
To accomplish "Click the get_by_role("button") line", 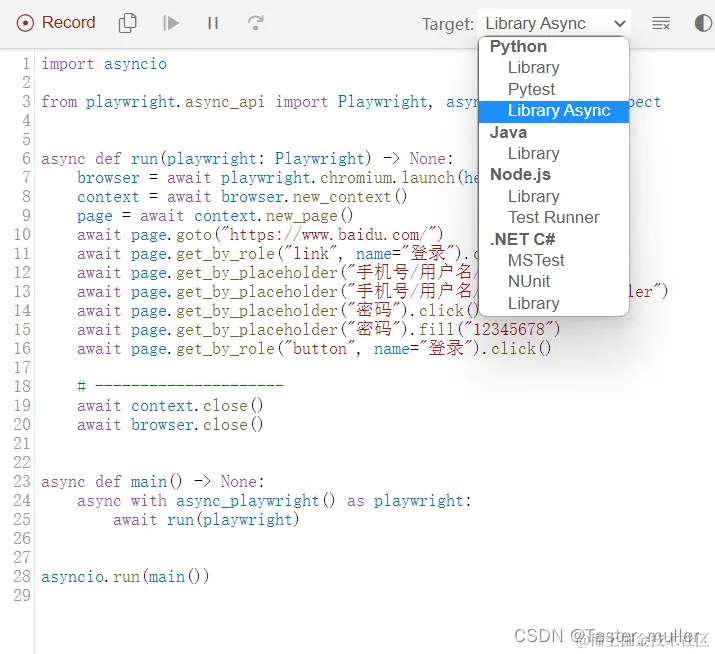I will coord(314,349).
